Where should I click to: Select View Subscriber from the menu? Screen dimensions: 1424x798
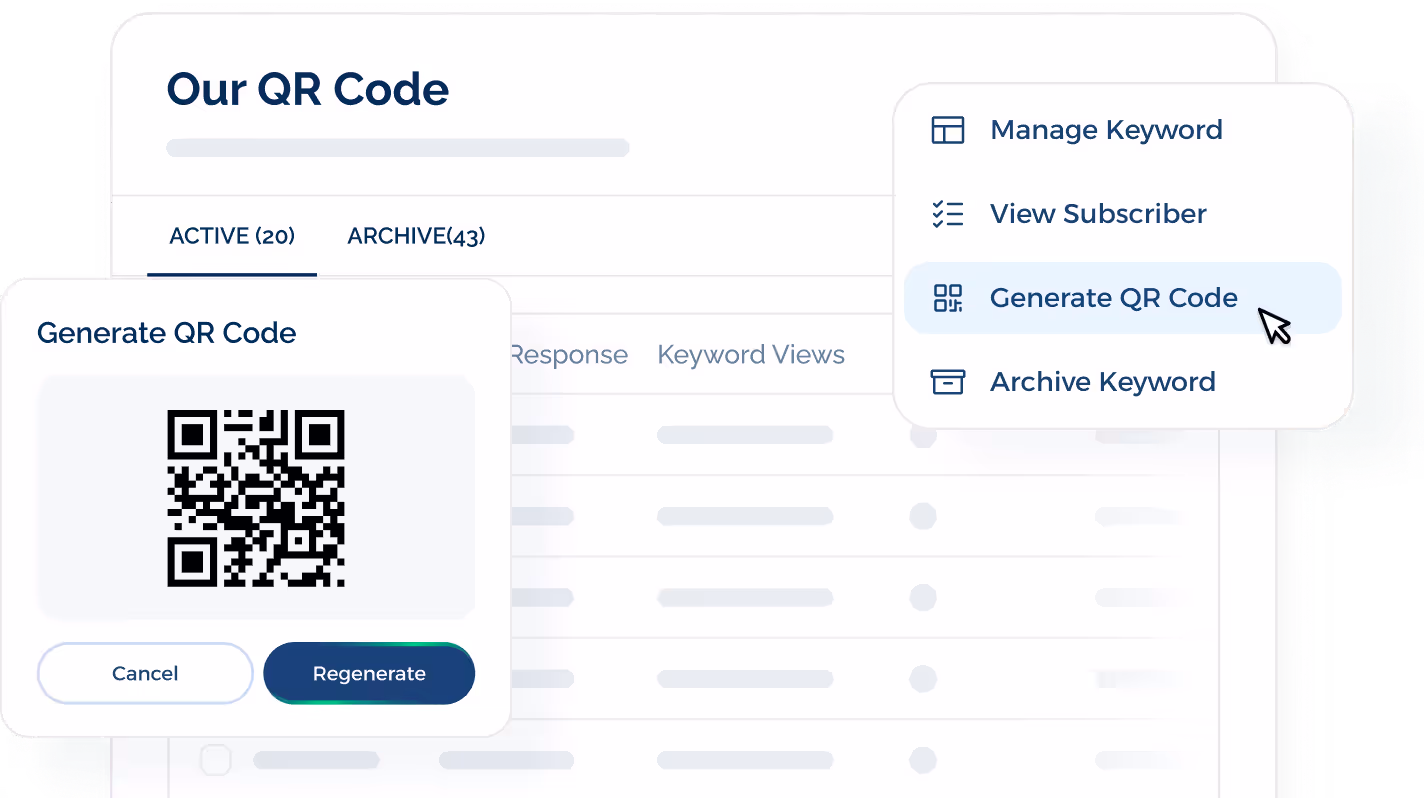click(1097, 213)
